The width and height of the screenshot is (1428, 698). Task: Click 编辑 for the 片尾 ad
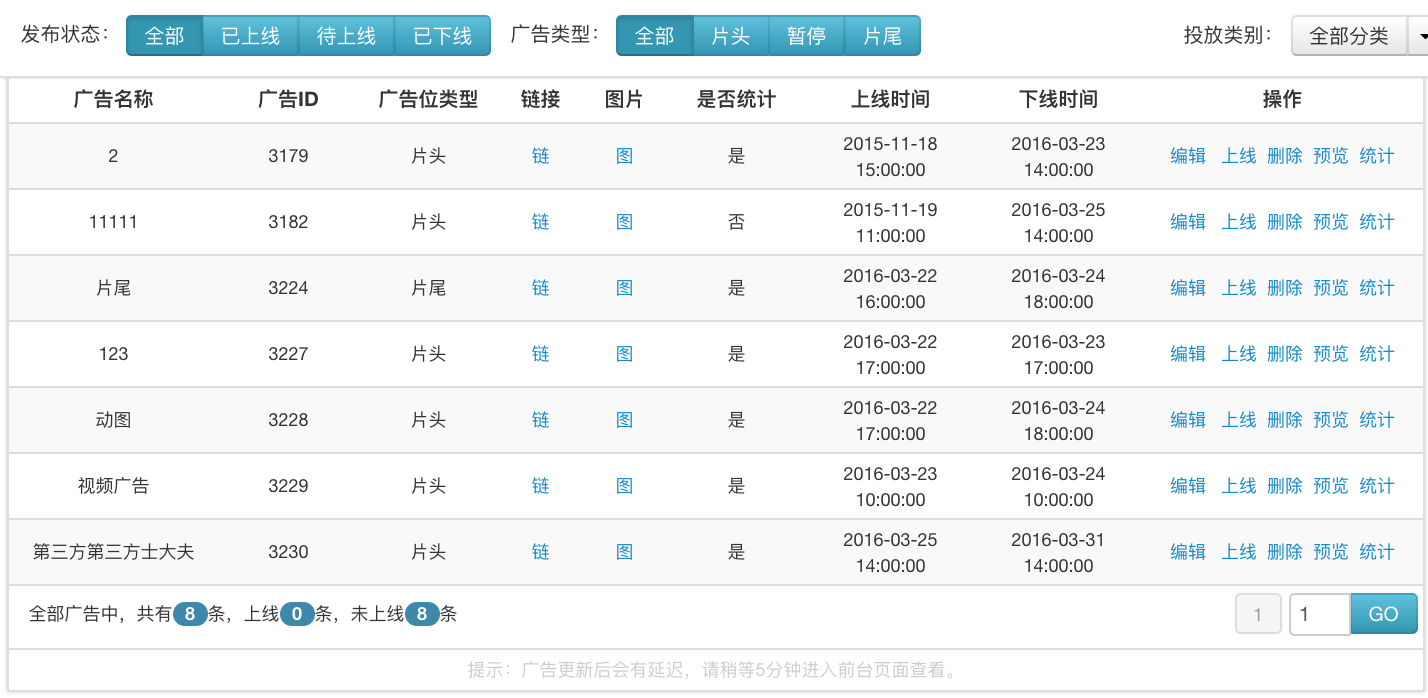point(1188,288)
